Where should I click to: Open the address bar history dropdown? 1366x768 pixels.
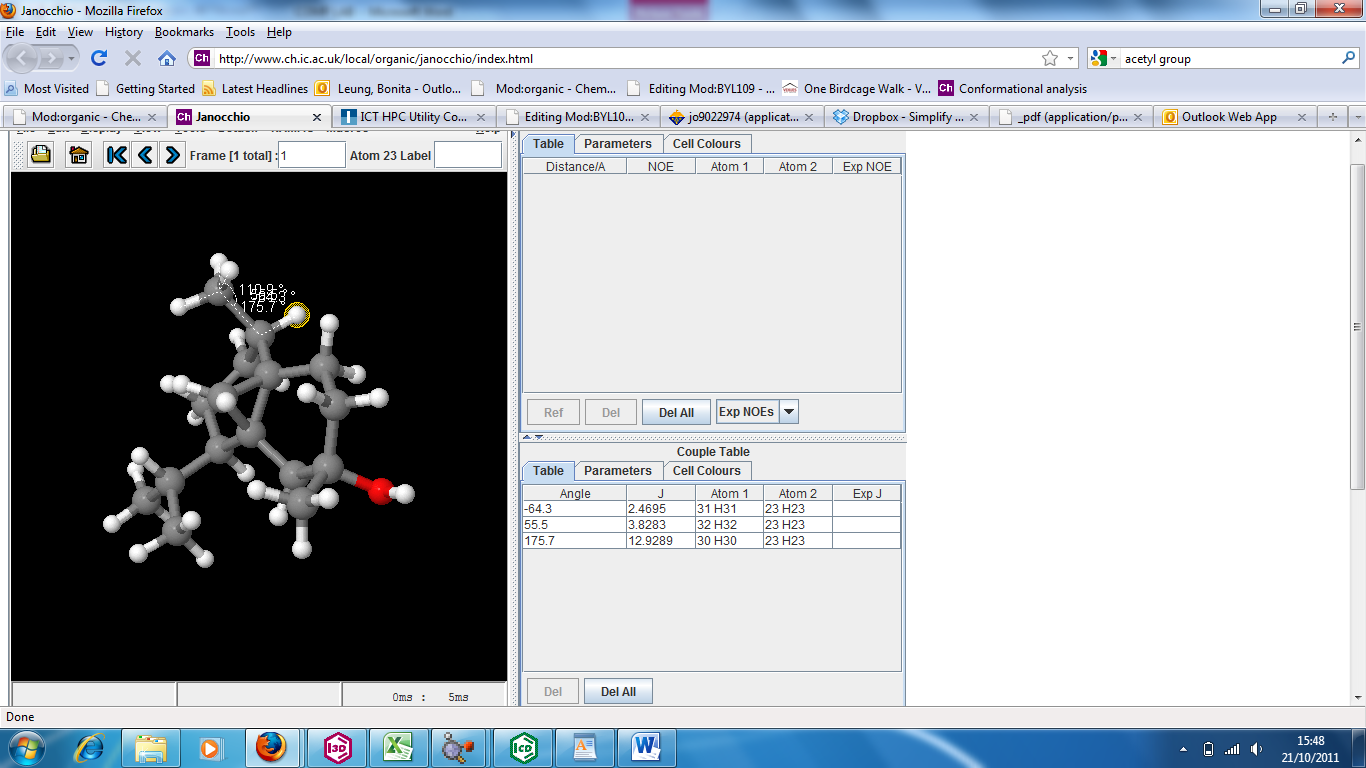tap(1071, 58)
